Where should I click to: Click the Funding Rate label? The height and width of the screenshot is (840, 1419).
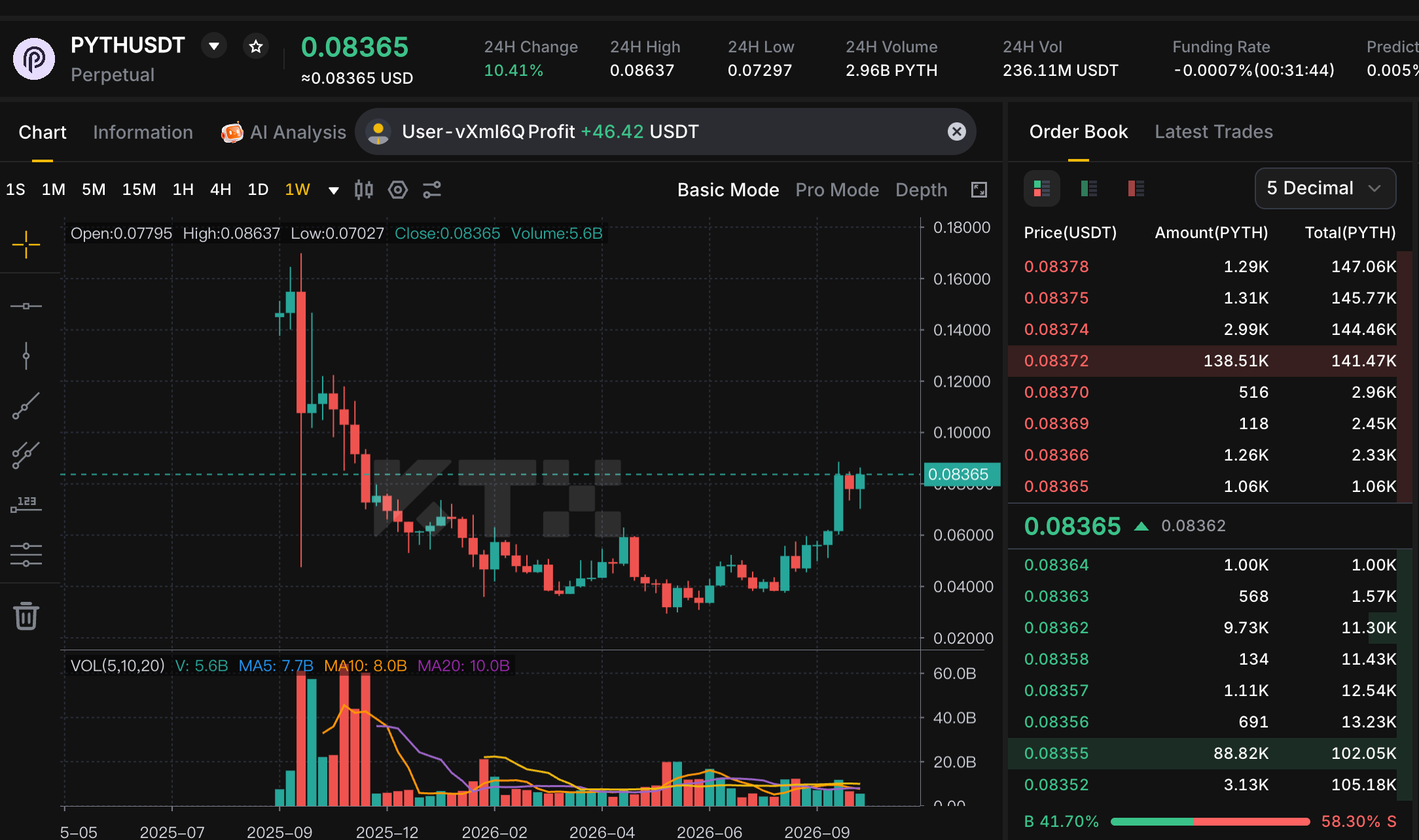click(x=1221, y=47)
